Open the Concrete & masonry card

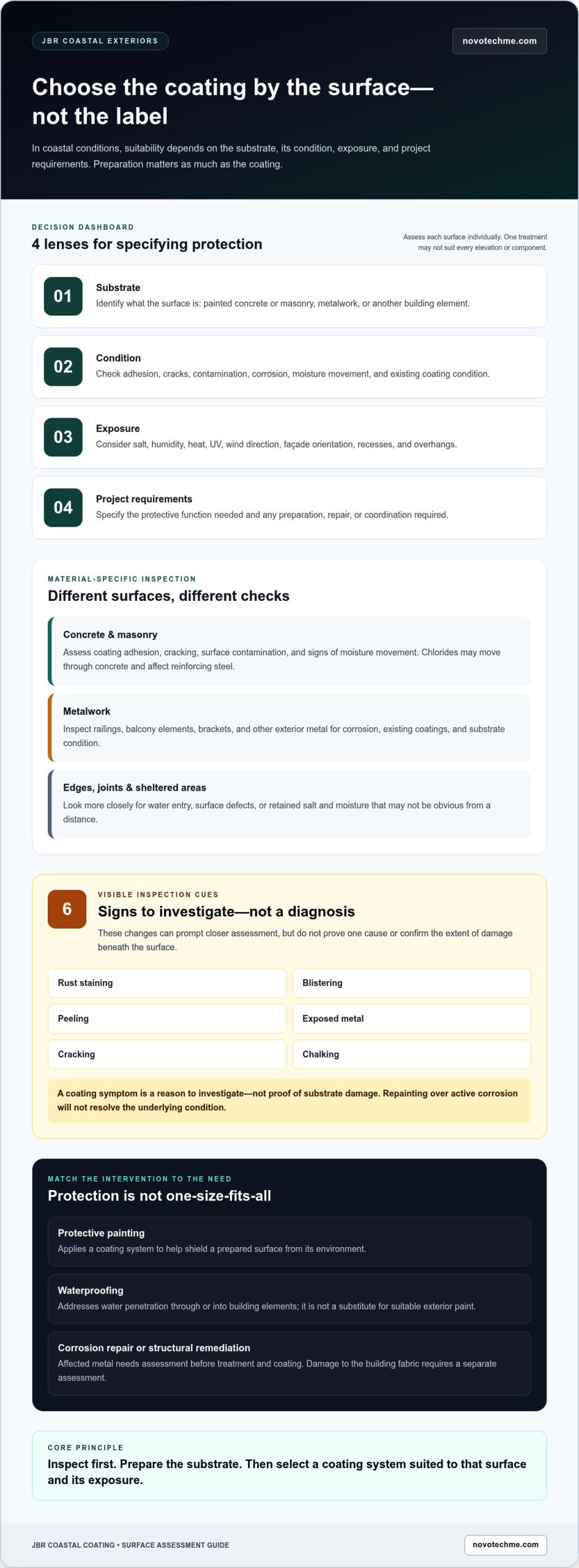[x=289, y=651]
